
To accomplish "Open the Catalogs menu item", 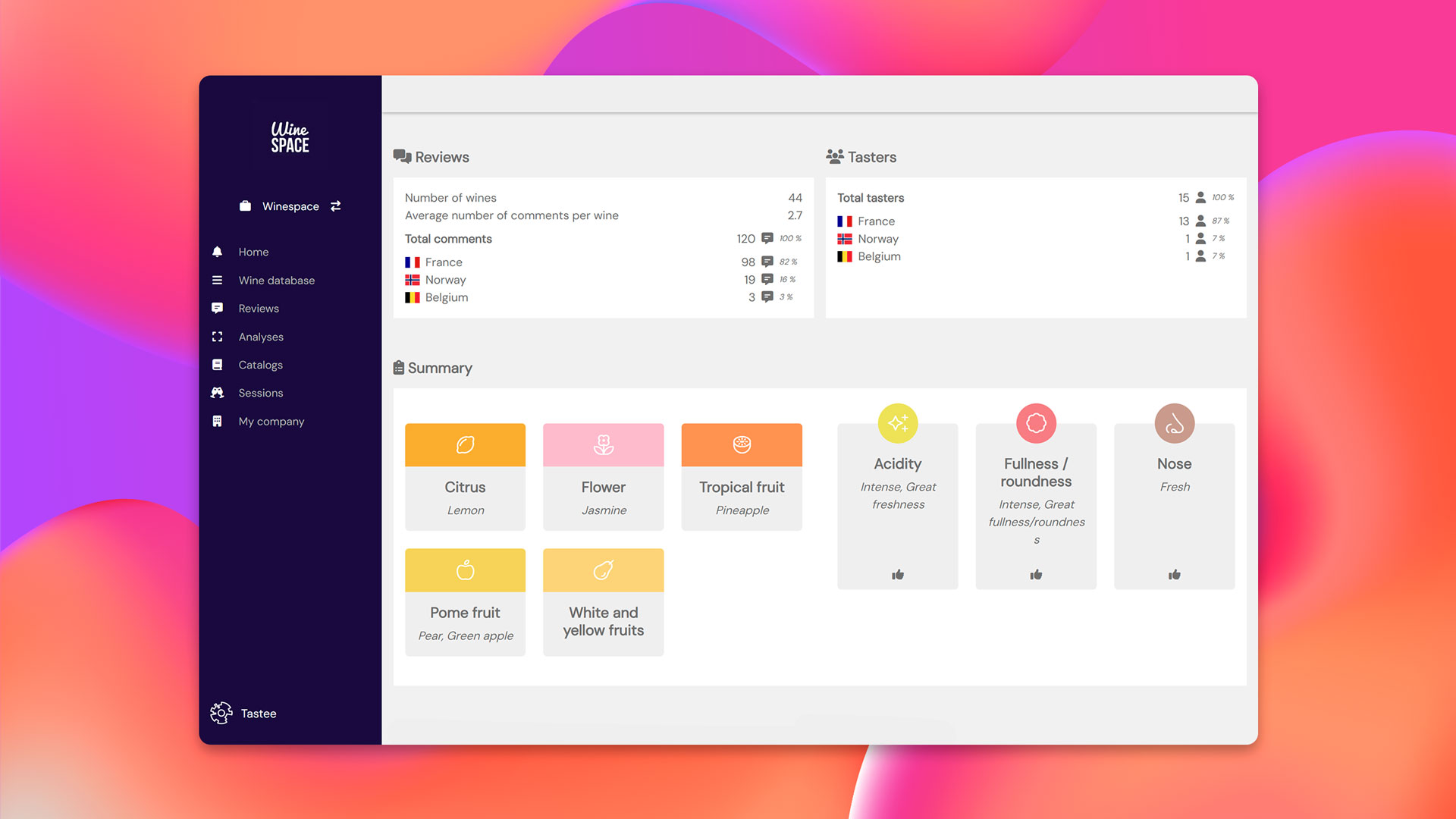I will (260, 365).
